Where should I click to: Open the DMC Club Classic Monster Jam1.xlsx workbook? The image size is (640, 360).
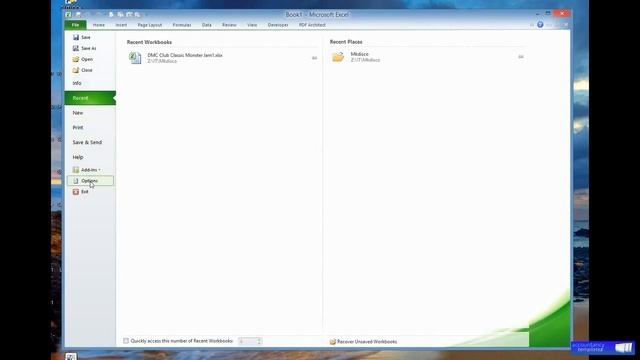[176, 58]
